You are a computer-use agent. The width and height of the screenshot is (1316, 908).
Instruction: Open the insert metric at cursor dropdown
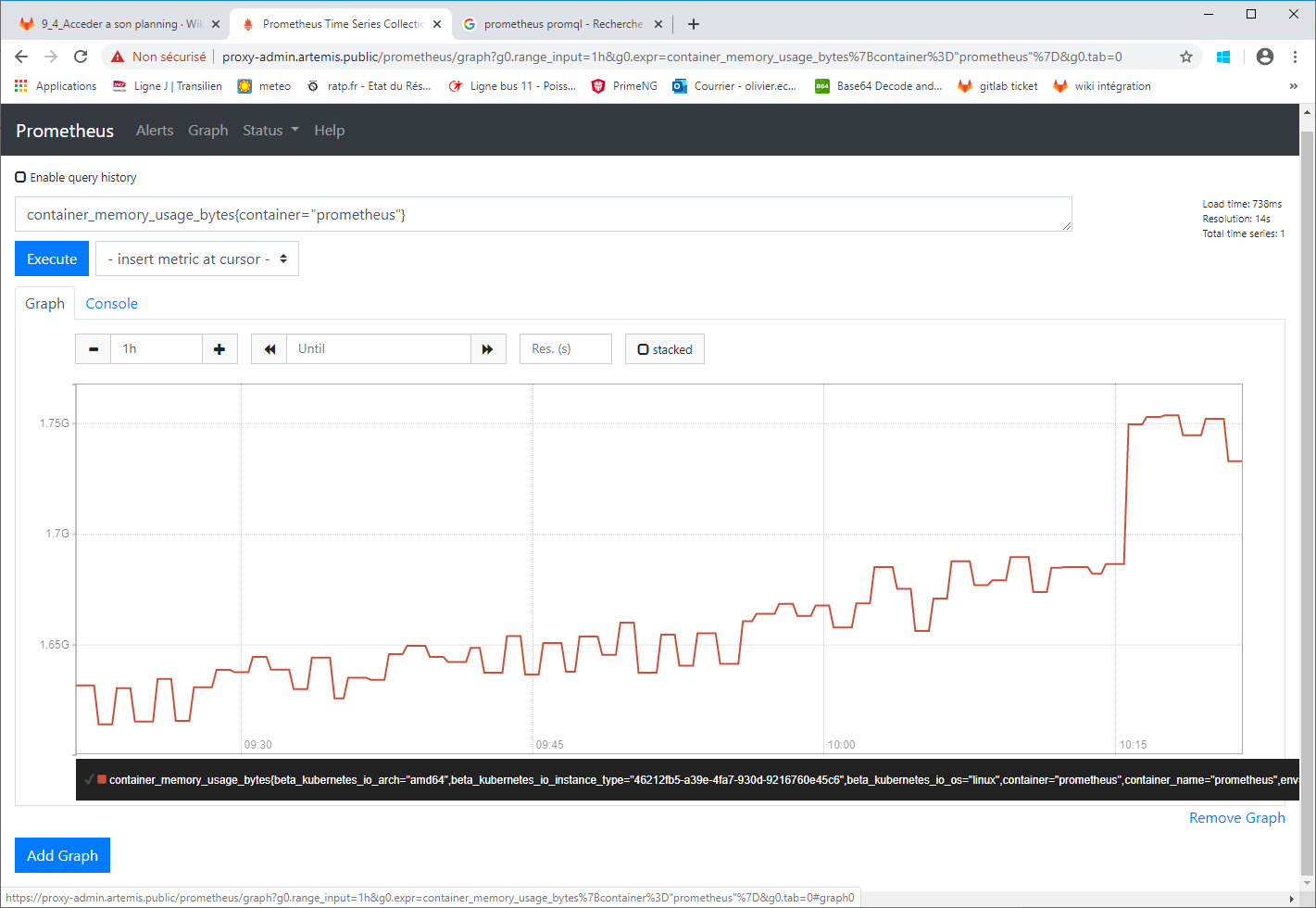tap(196, 259)
